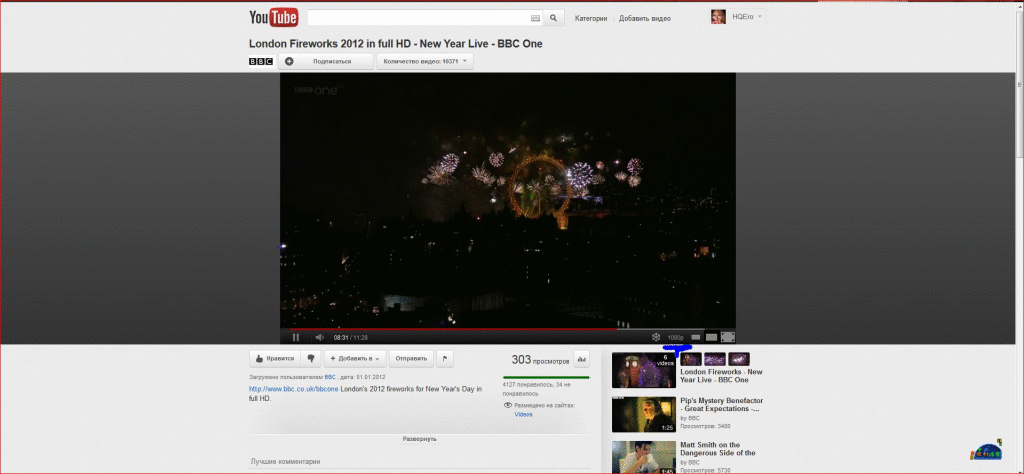1024x474 pixels.
Task: Open Matt Smith on the Dangerous Side title
Action: point(718,449)
